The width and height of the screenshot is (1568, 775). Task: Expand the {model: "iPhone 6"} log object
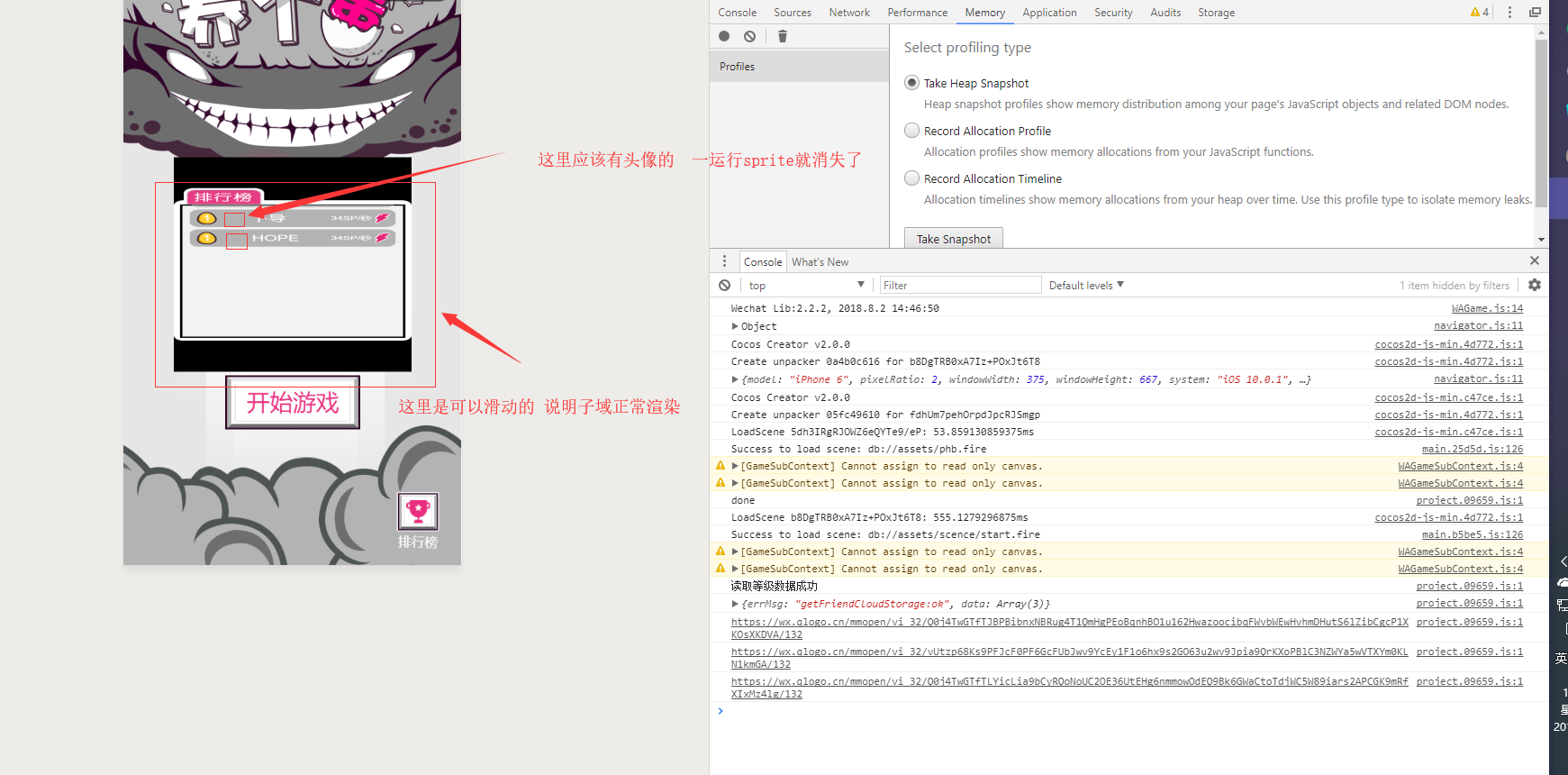735,379
